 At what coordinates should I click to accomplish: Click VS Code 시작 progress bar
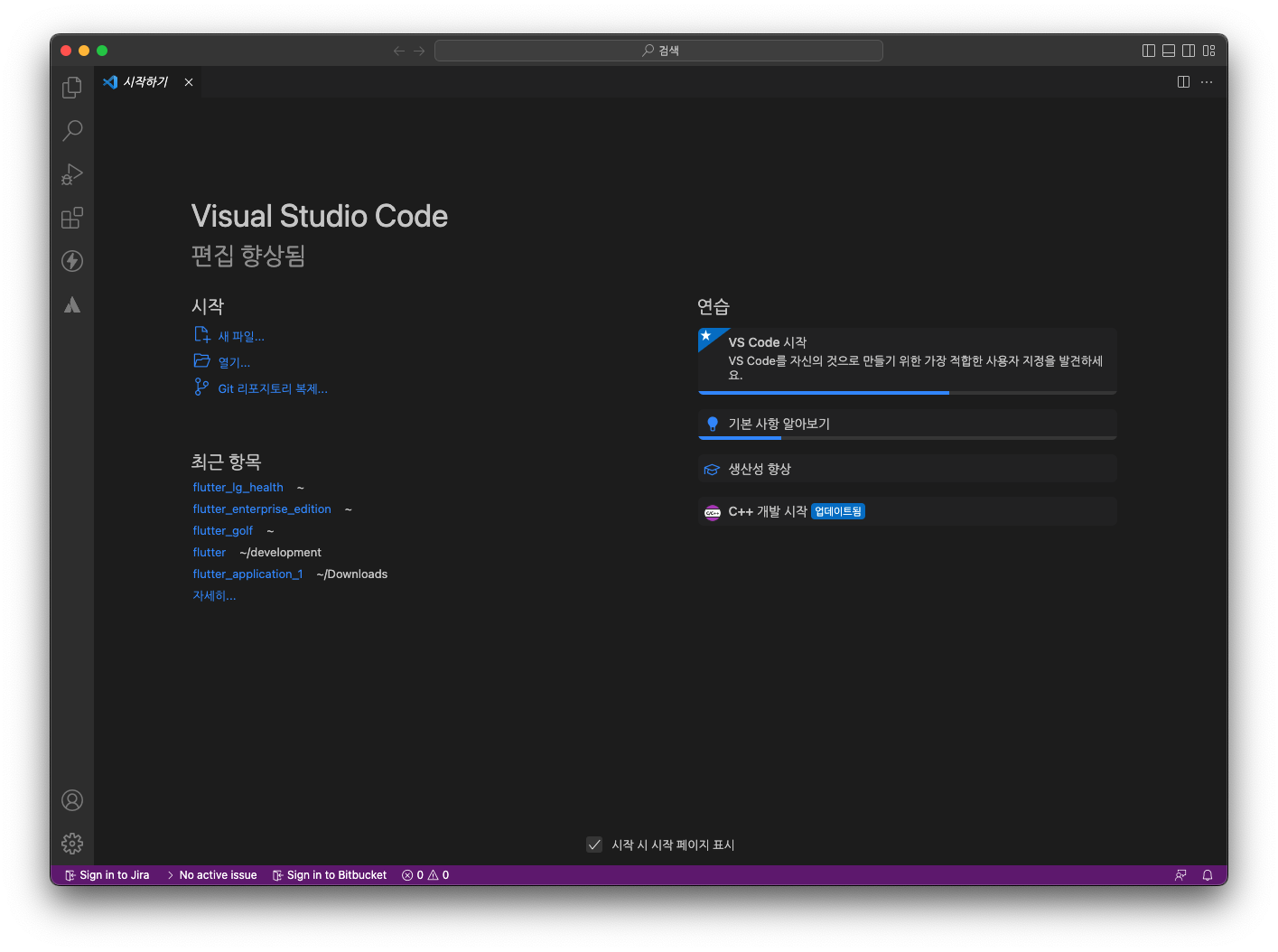(x=908, y=393)
